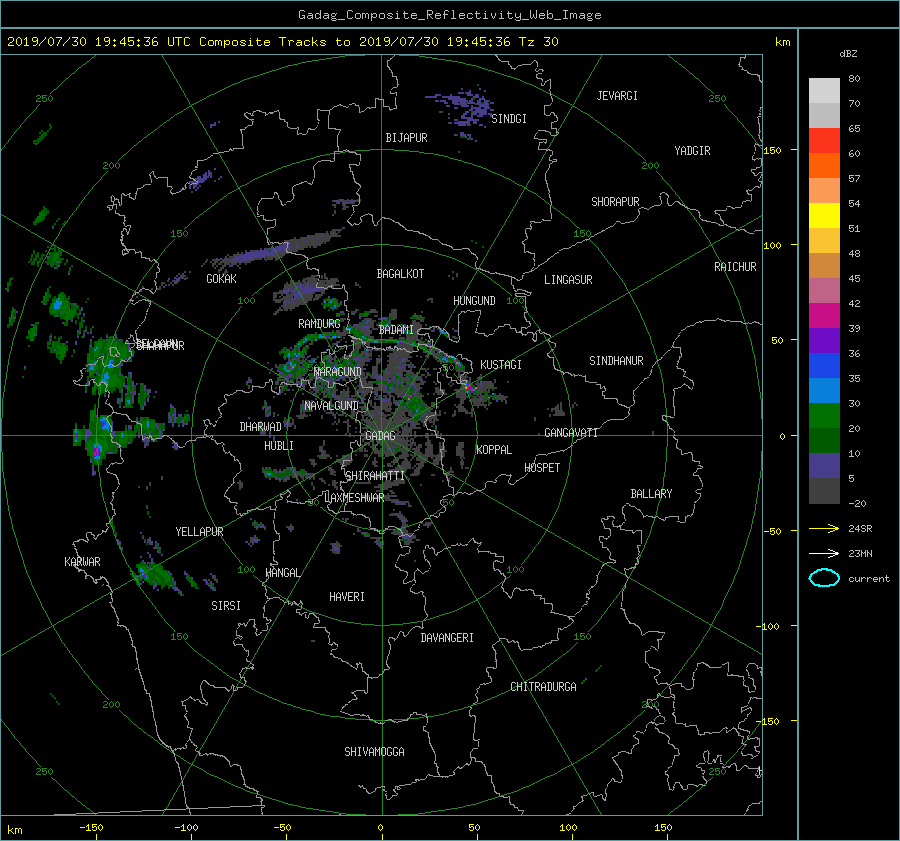Click the LAXMESHWAR city label

pyautogui.click(x=354, y=498)
